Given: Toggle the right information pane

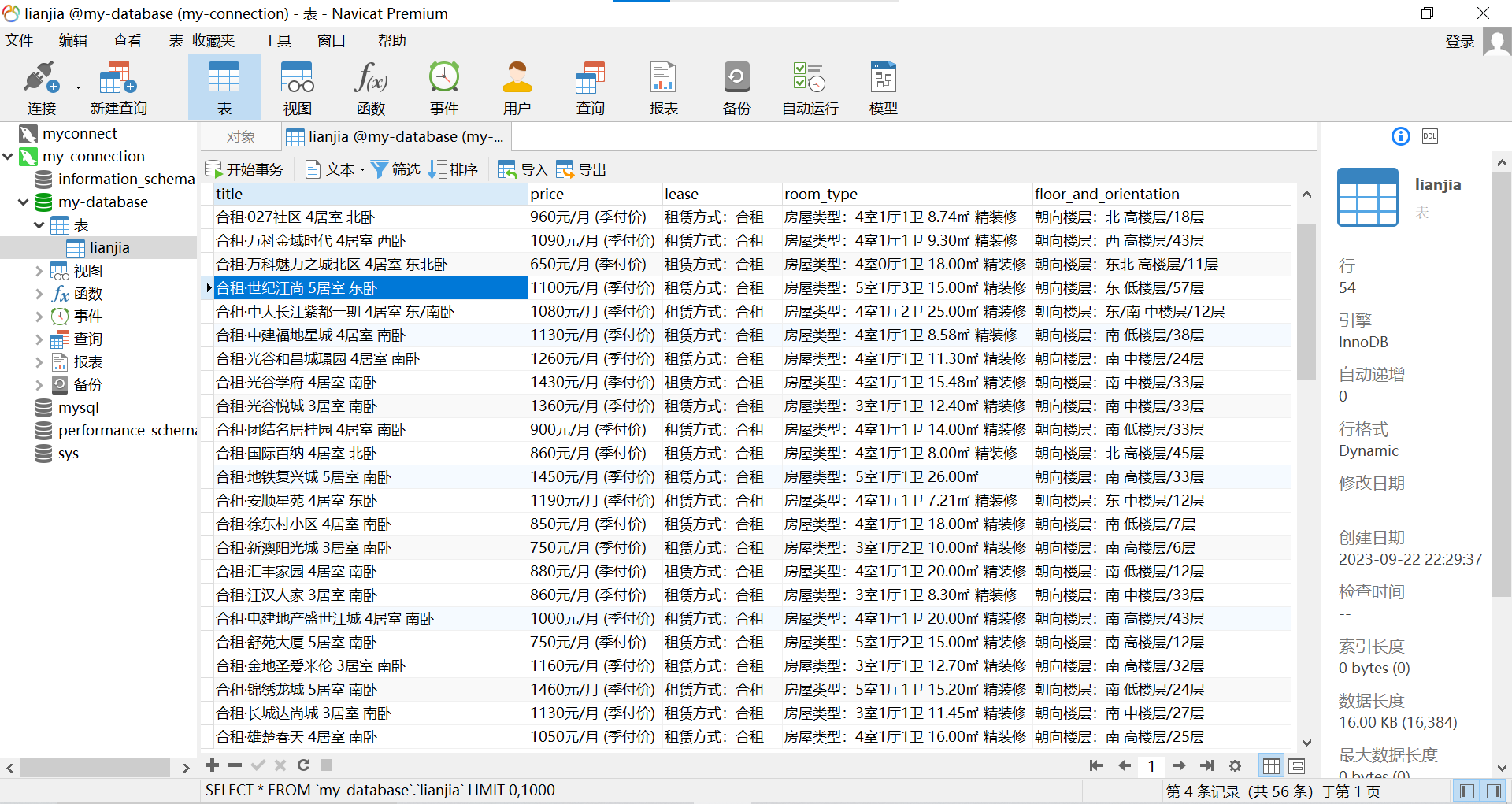Looking at the screenshot, I should click(x=1493, y=791).
